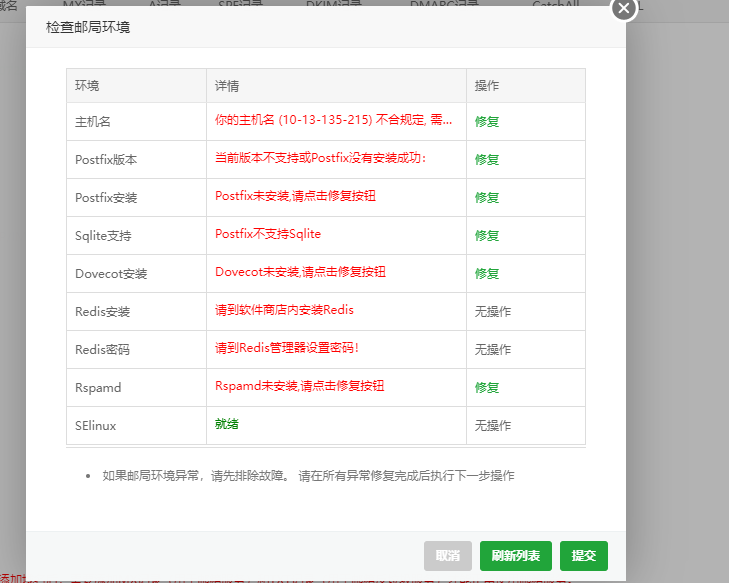Select 'Dovecot未安装,请点击修复按钮' detail
The image size is (729, 583).
click(300, 272)
